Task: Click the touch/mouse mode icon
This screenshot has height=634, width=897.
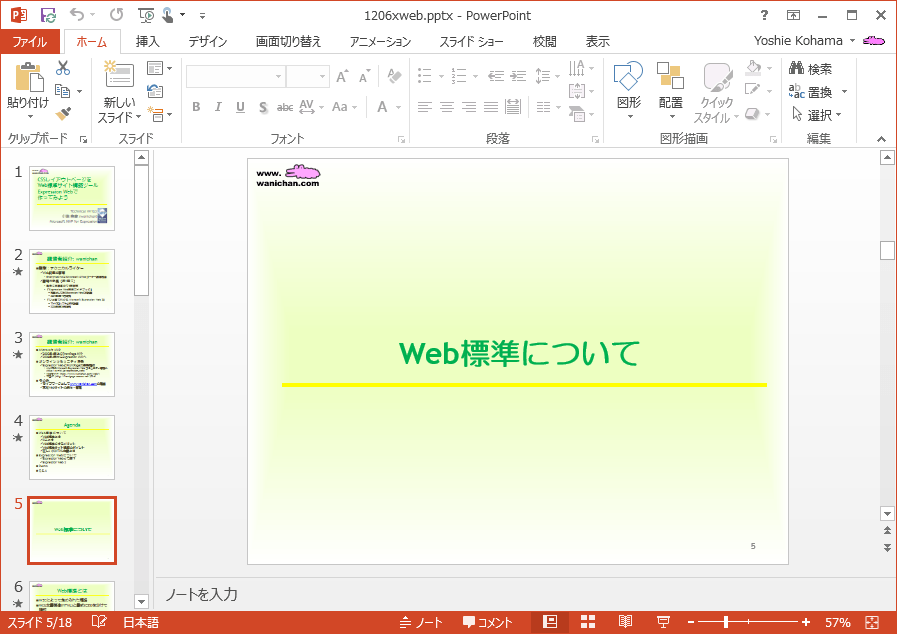Action: point(168,15)
